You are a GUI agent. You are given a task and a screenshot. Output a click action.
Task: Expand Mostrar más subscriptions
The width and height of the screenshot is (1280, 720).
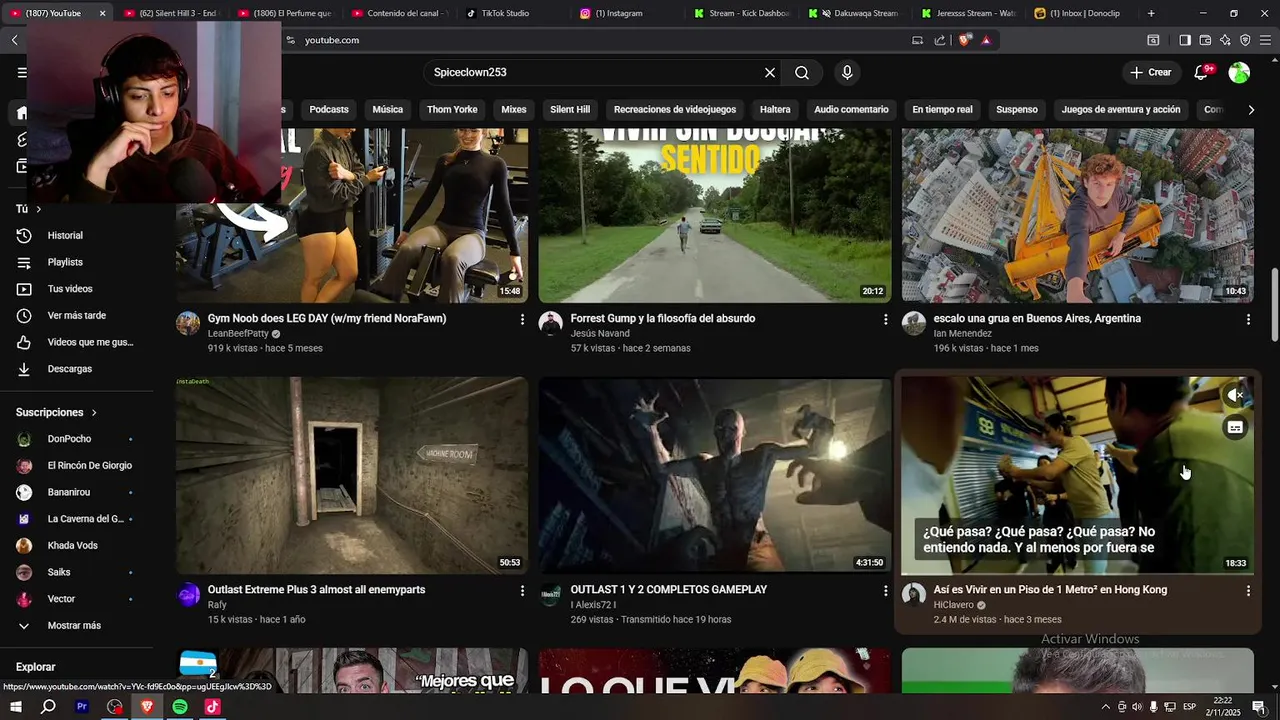click(75, 625)
